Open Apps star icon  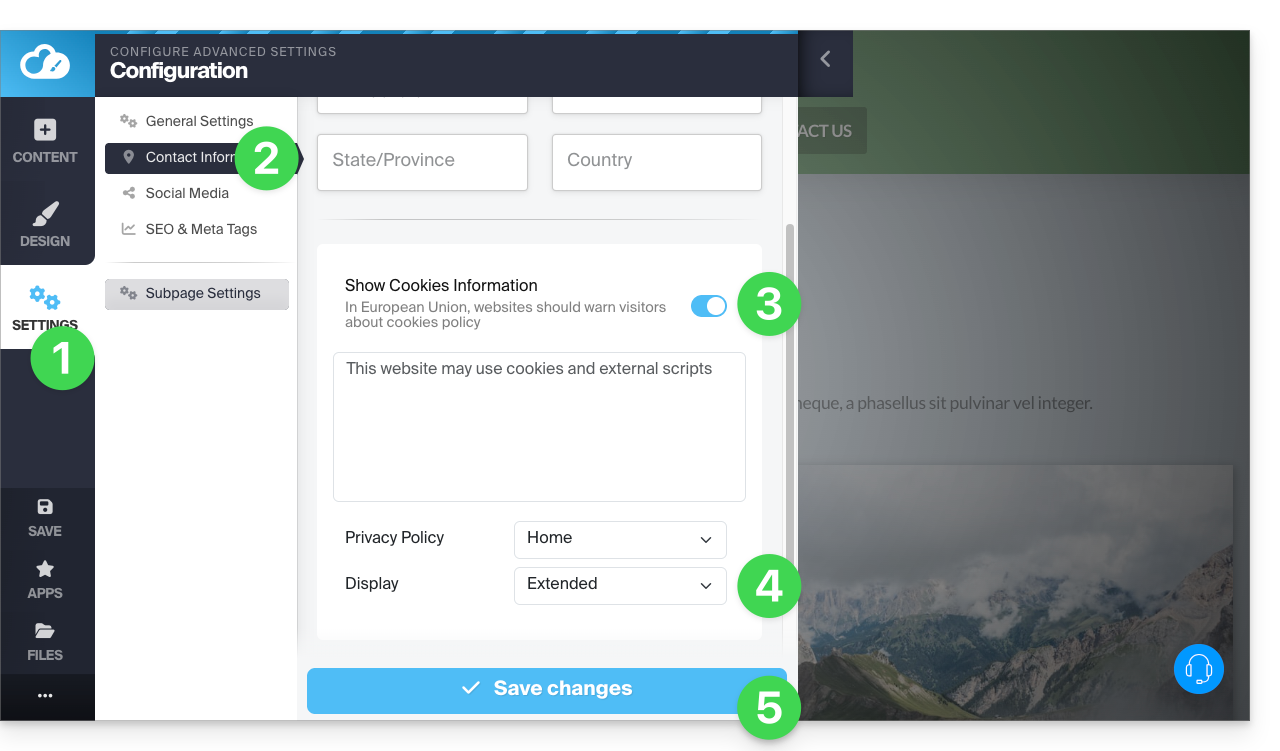coord(45,569)
